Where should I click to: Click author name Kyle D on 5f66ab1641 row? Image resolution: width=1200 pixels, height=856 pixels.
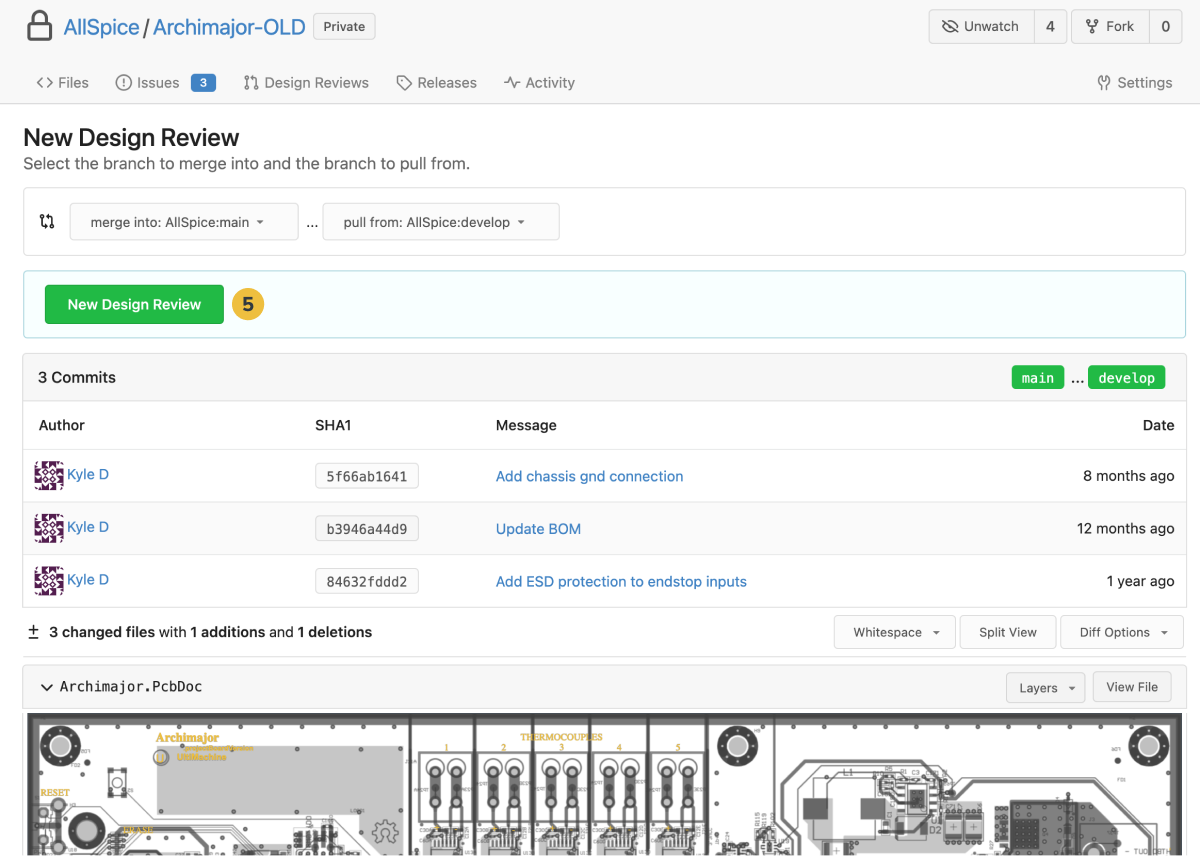[88, 475]
